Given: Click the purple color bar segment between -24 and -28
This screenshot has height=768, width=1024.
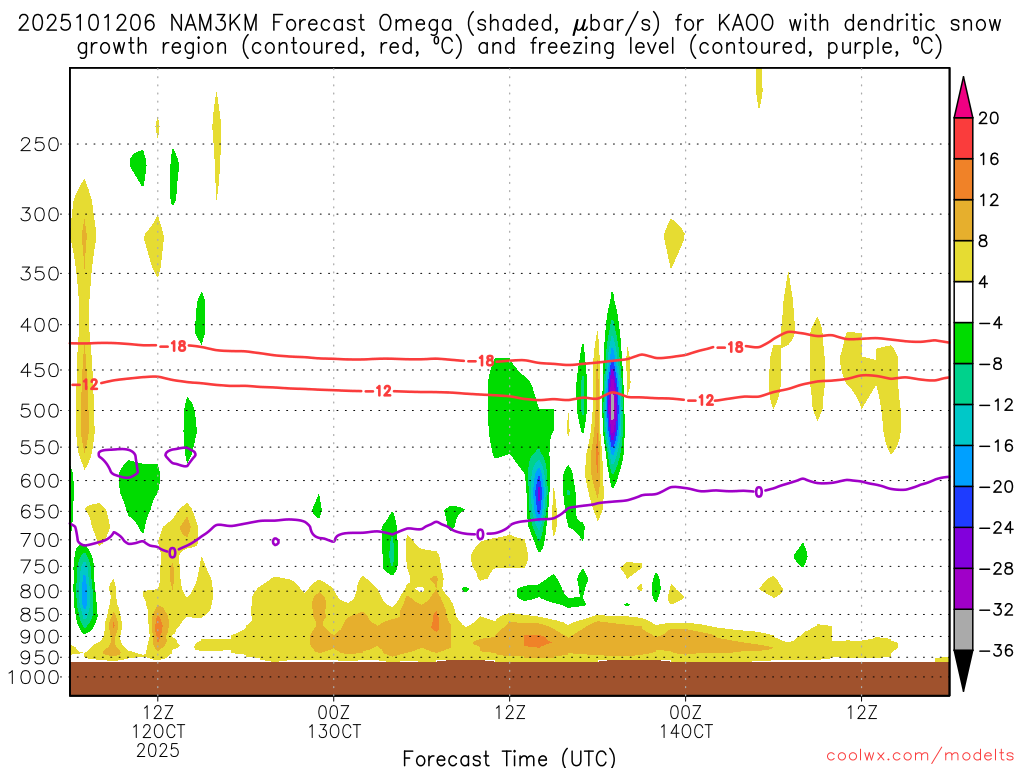Looking at the screenshot, I should [963, 548].
